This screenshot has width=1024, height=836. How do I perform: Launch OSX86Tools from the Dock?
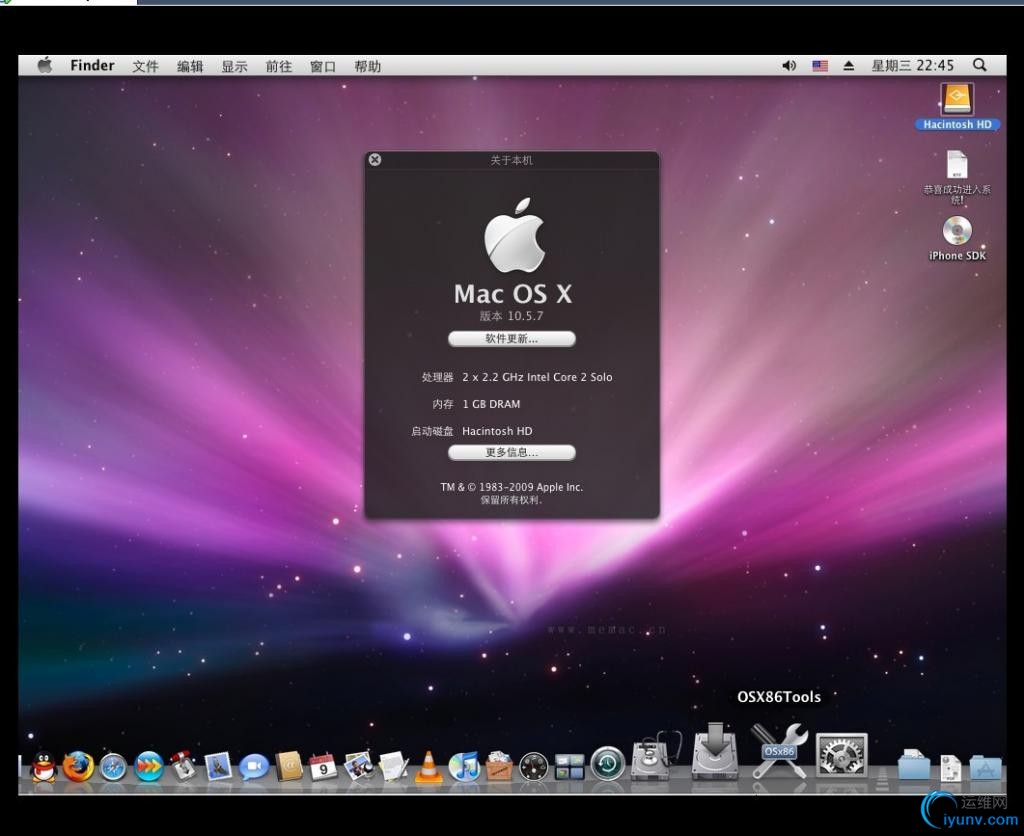[779, 751]
